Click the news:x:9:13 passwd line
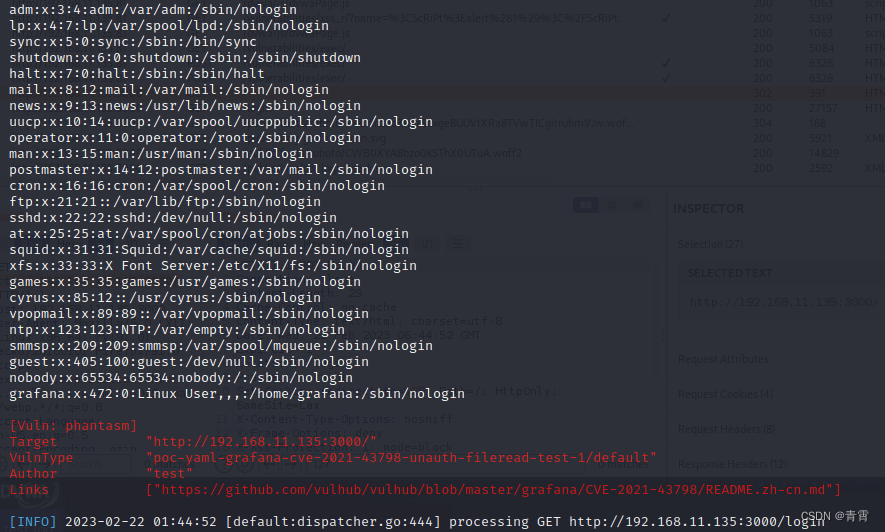885x532 pixels. point(185,105)
